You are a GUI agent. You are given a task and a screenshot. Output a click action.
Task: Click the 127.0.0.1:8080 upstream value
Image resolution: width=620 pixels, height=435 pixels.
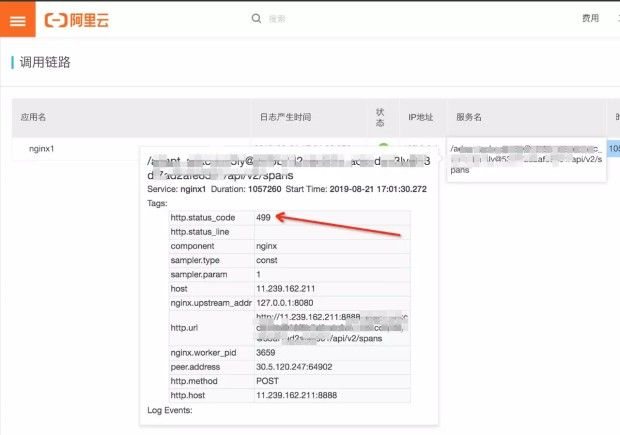coord(285,303)
